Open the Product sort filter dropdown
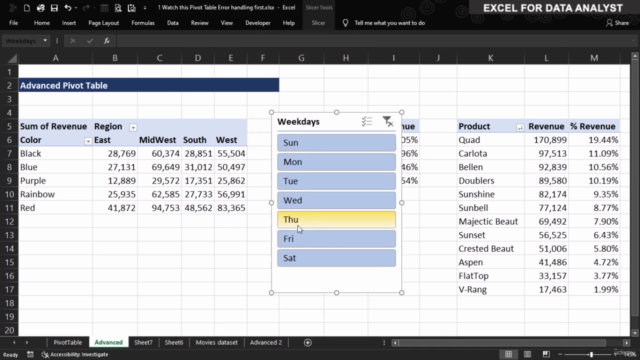The width and height of the screenshot is (640, 360). coord(520,127)
